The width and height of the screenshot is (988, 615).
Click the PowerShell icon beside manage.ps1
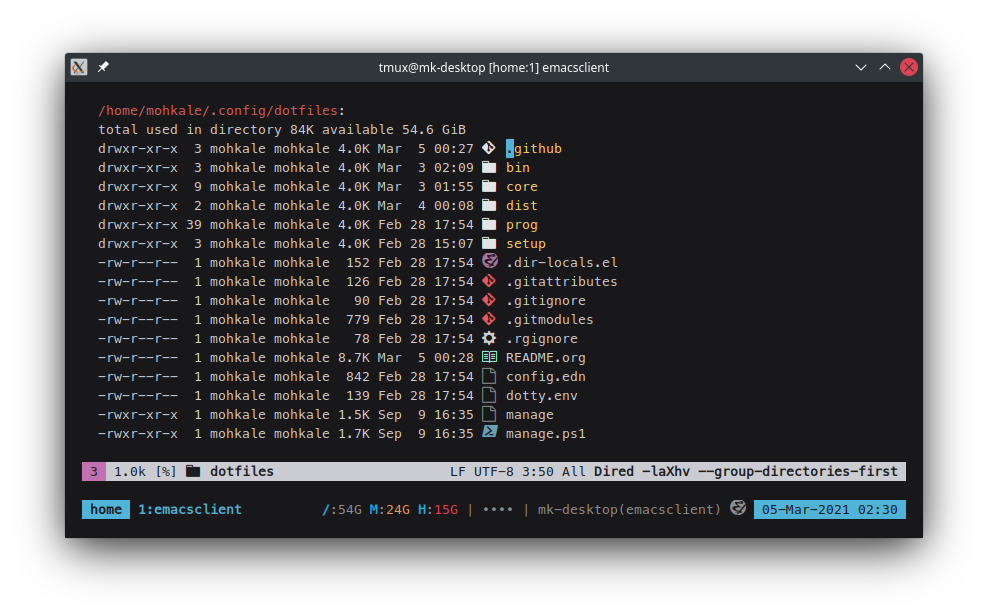coord(489,433)
